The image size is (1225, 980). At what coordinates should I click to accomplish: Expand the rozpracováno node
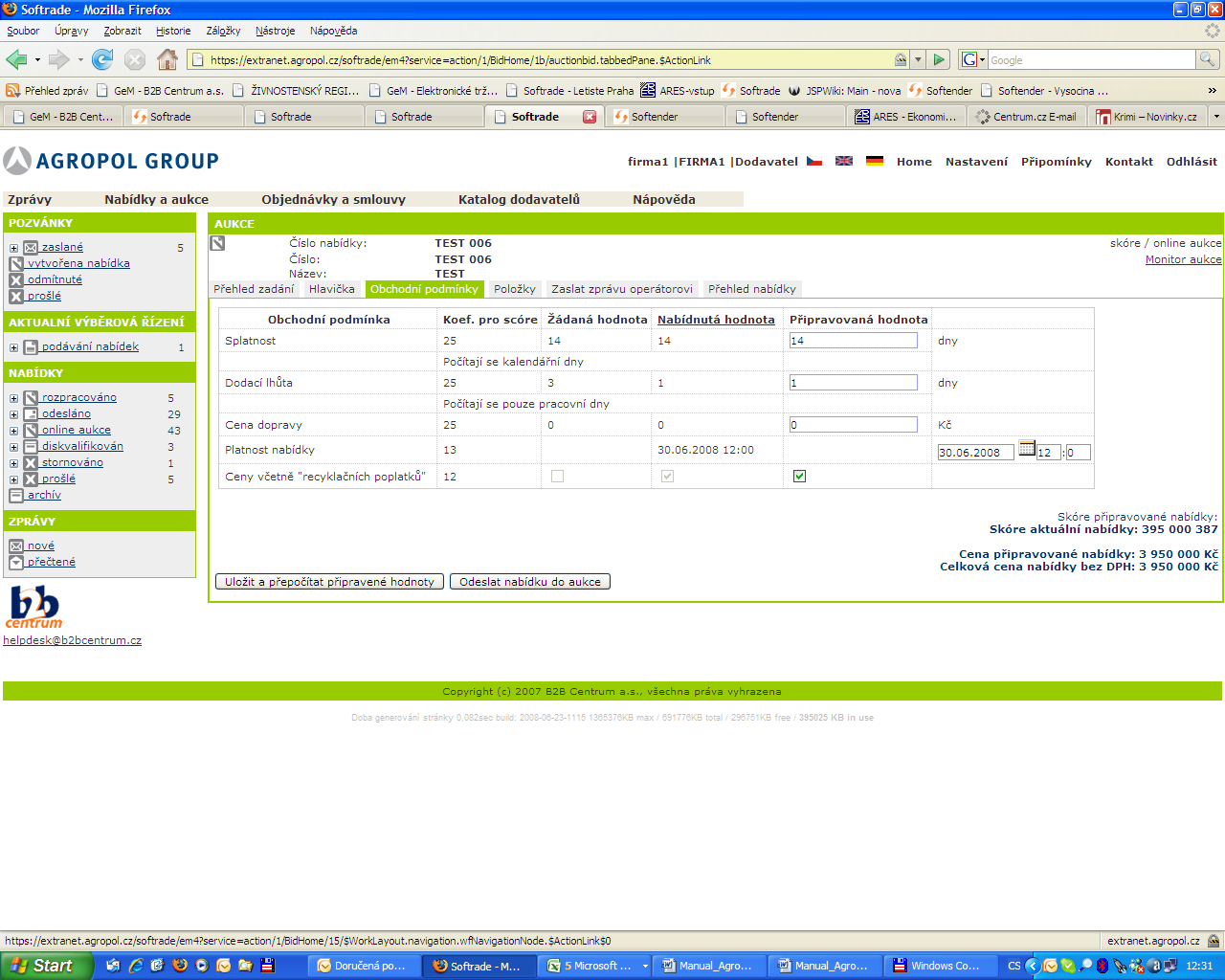coord(14,399)
